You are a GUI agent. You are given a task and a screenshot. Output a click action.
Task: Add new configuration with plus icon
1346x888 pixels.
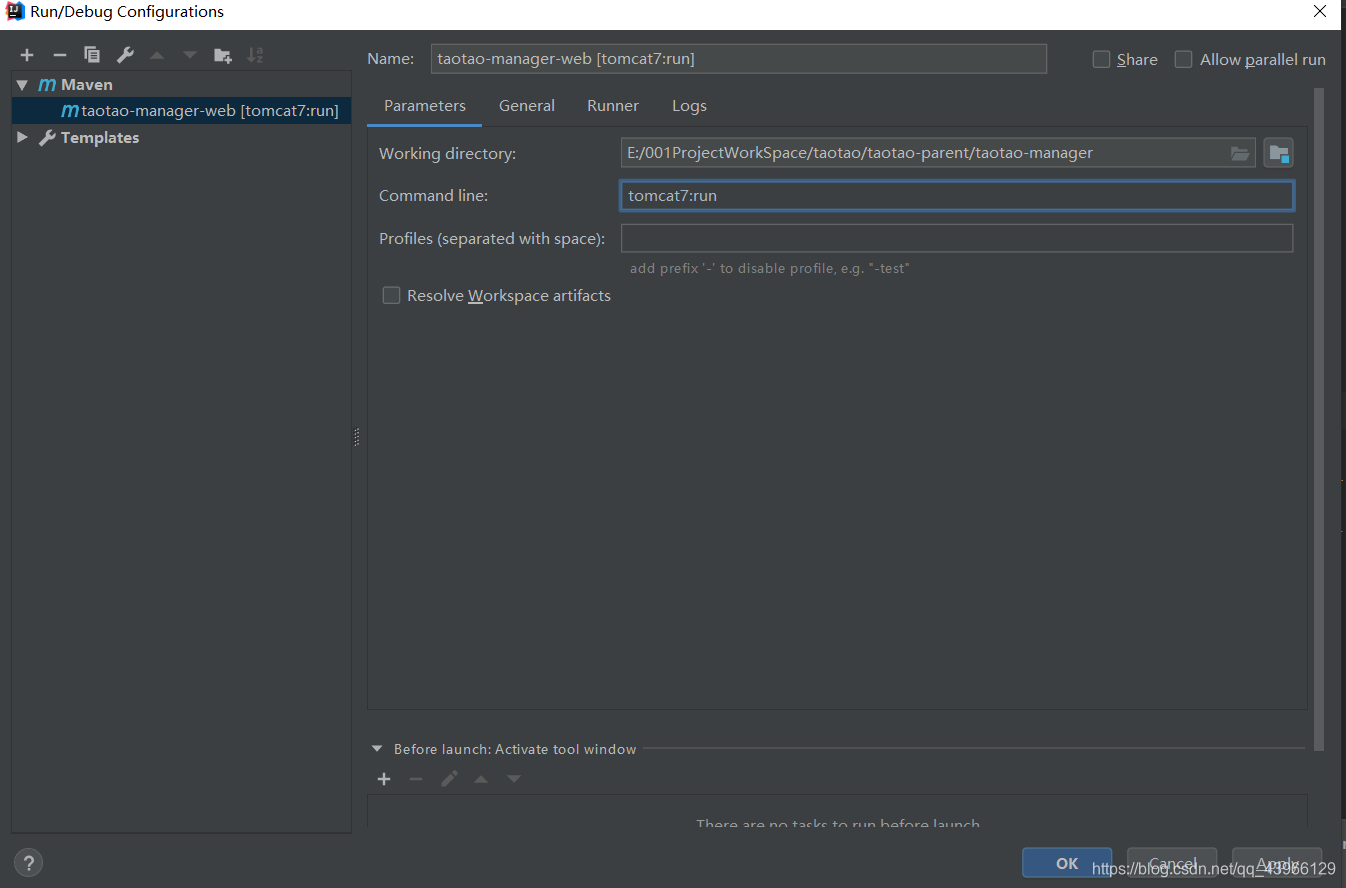tap(27, 55)
